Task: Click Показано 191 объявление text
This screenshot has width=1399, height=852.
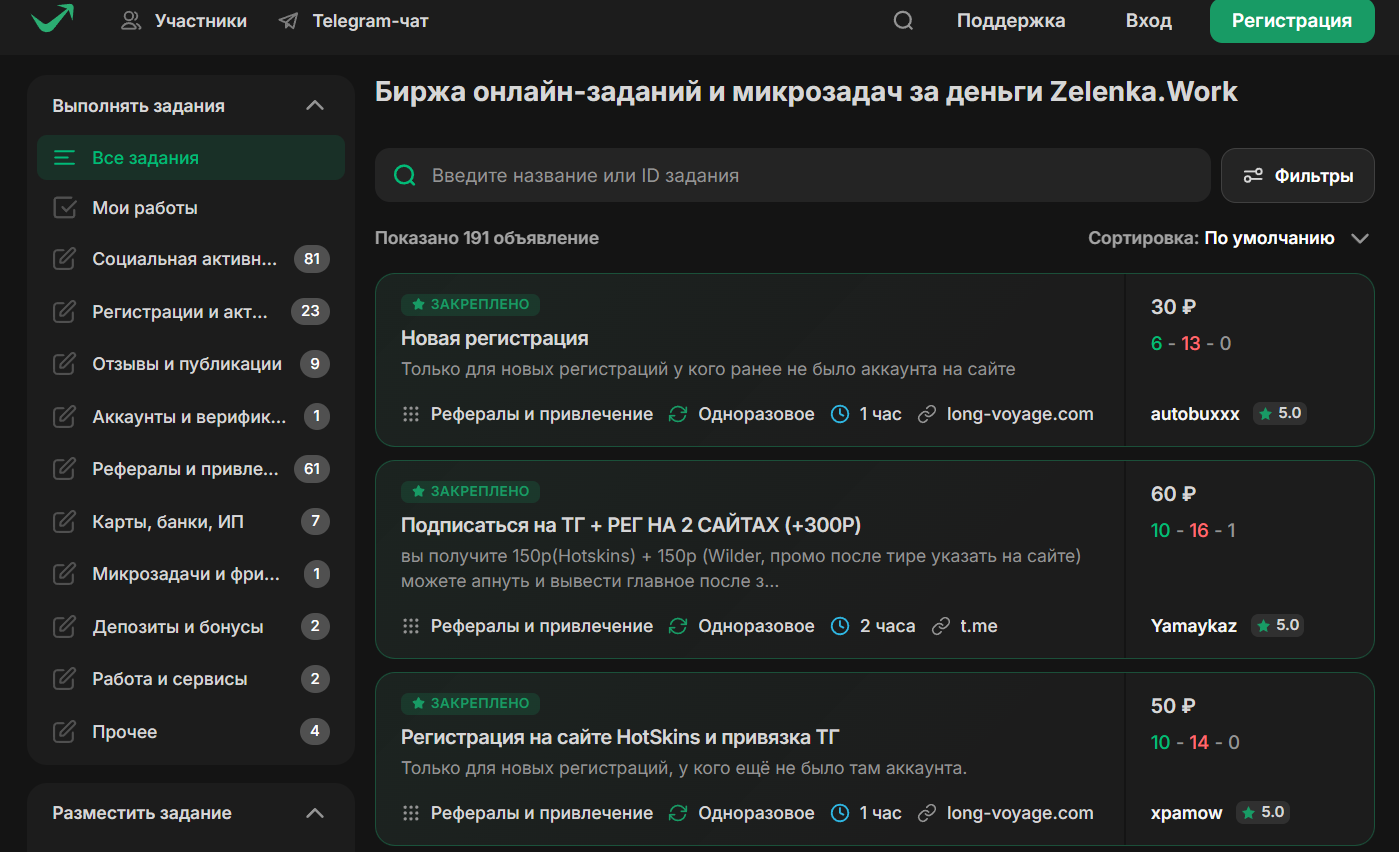Action: point(487,238)
